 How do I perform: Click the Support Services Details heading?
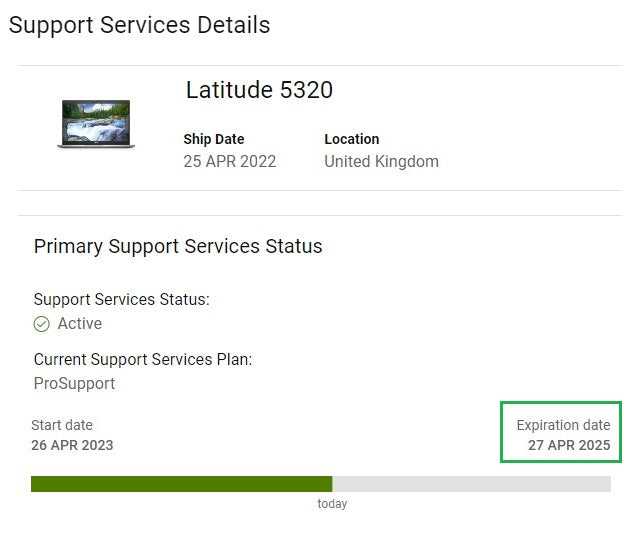click(139, 25)
